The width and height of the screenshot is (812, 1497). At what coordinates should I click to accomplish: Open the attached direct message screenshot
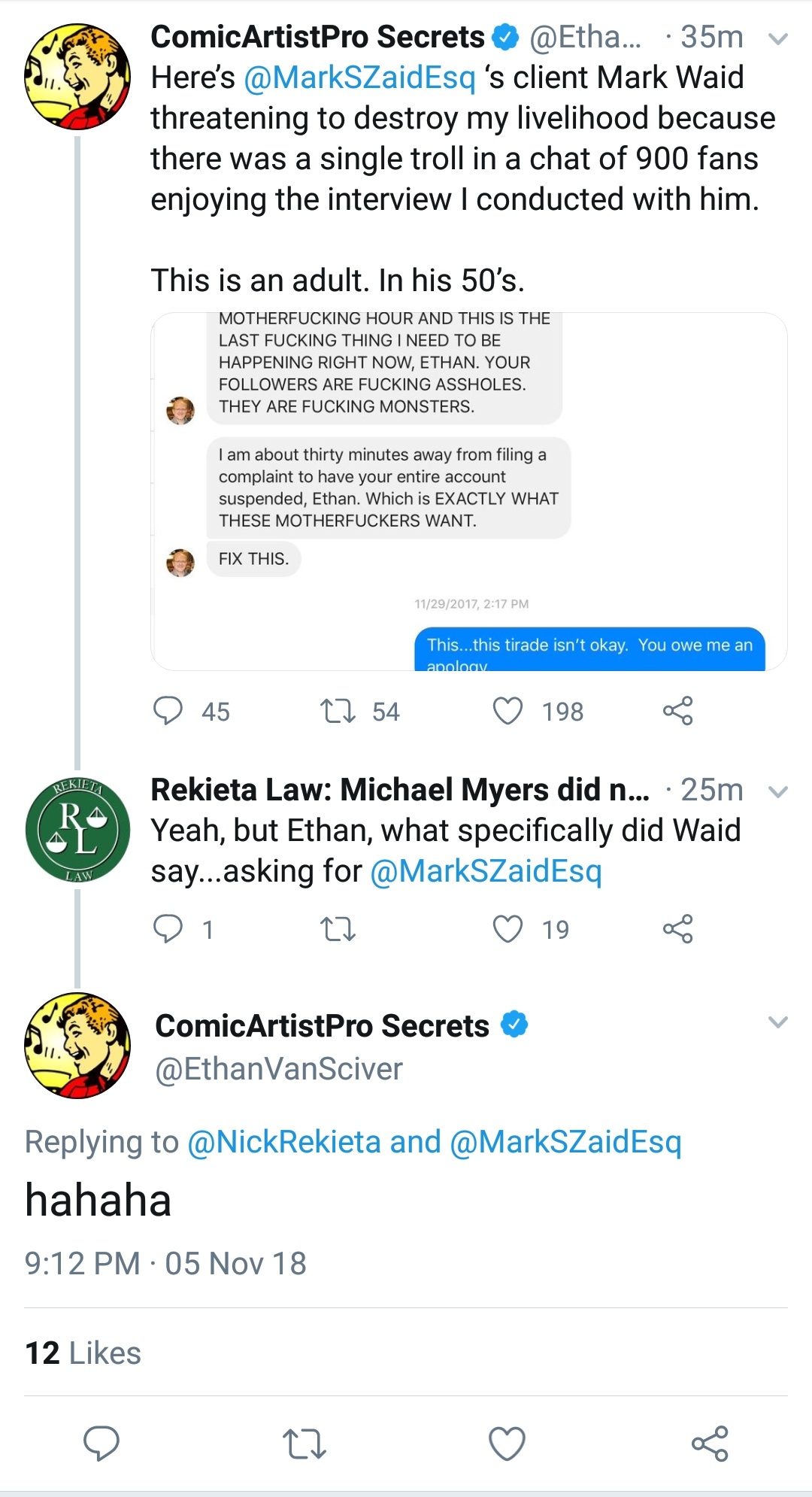[x=469, y=491]
